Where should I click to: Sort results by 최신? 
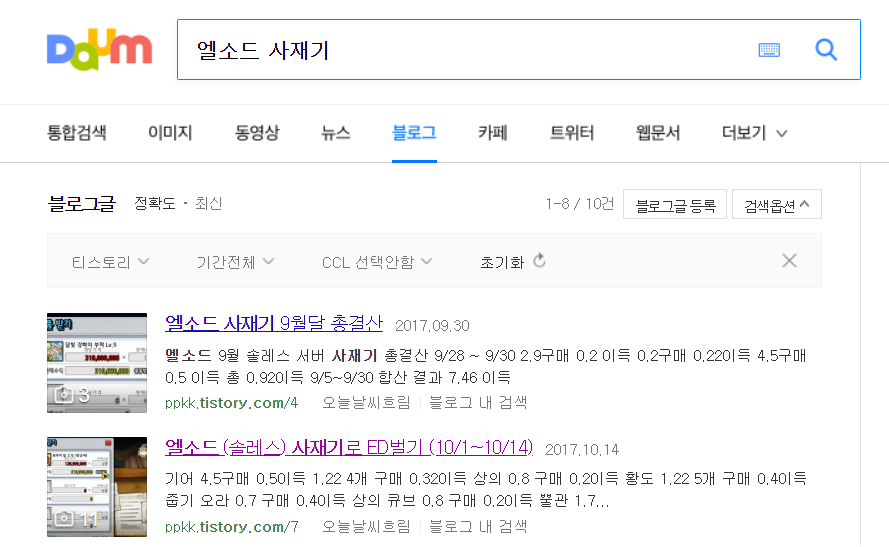click(x=208, y=203)
